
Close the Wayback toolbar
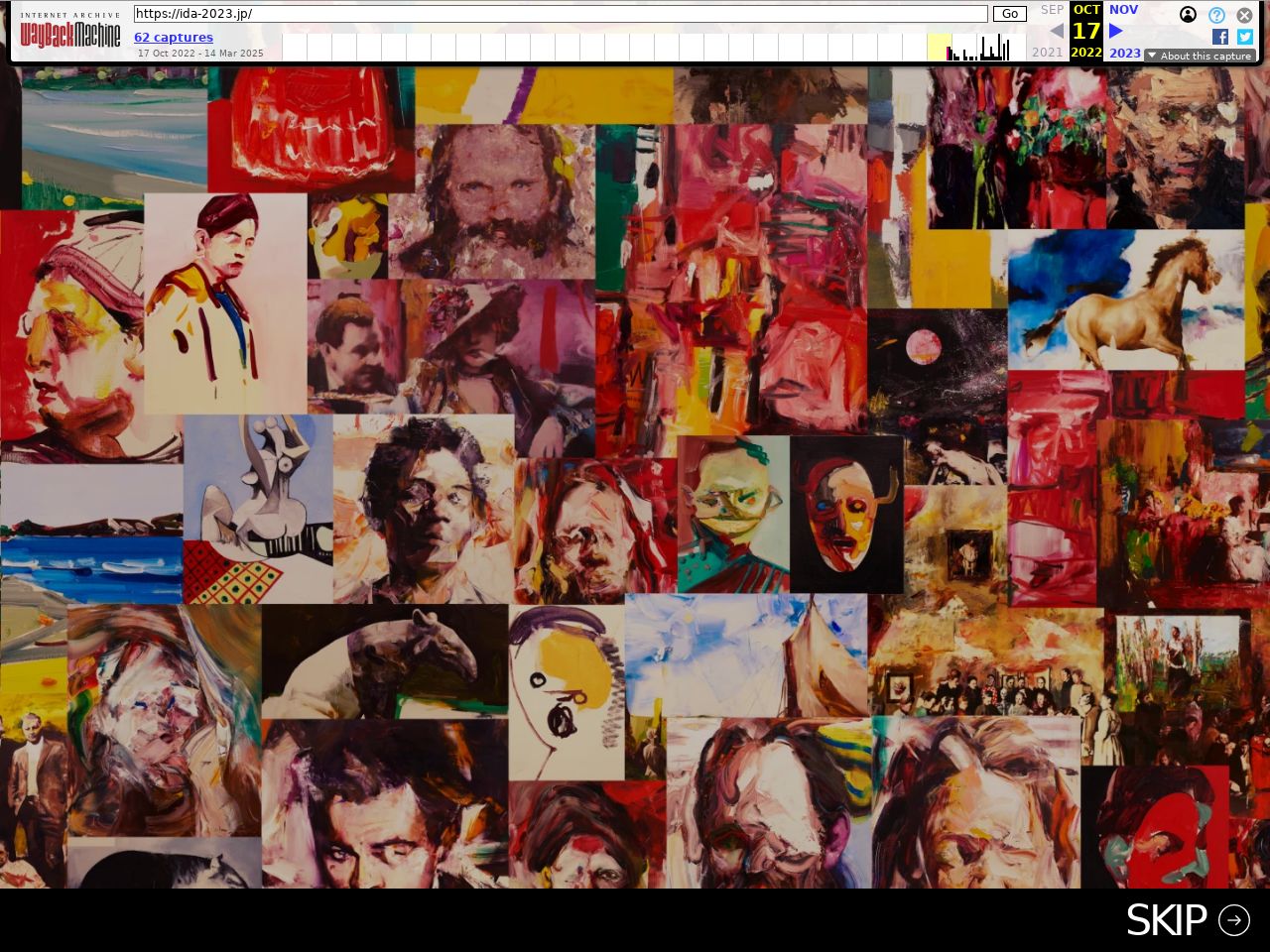(x=1244, y=15)
